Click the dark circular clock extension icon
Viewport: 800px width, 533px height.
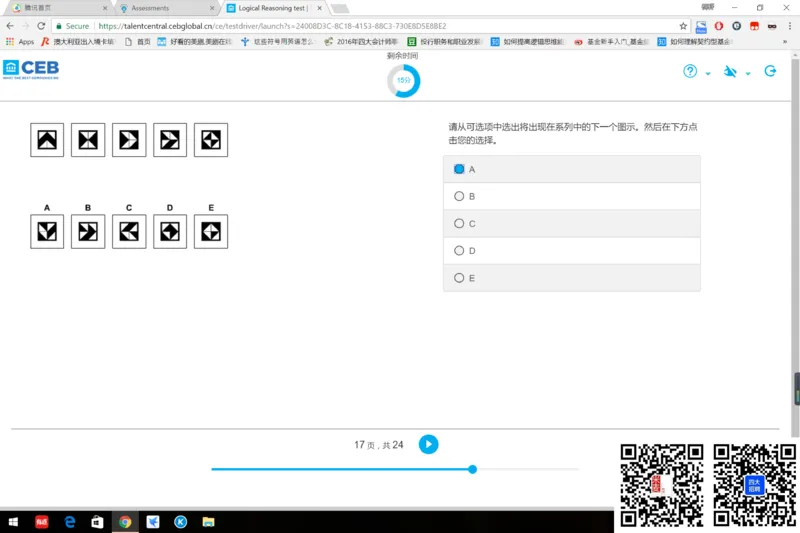736,26
